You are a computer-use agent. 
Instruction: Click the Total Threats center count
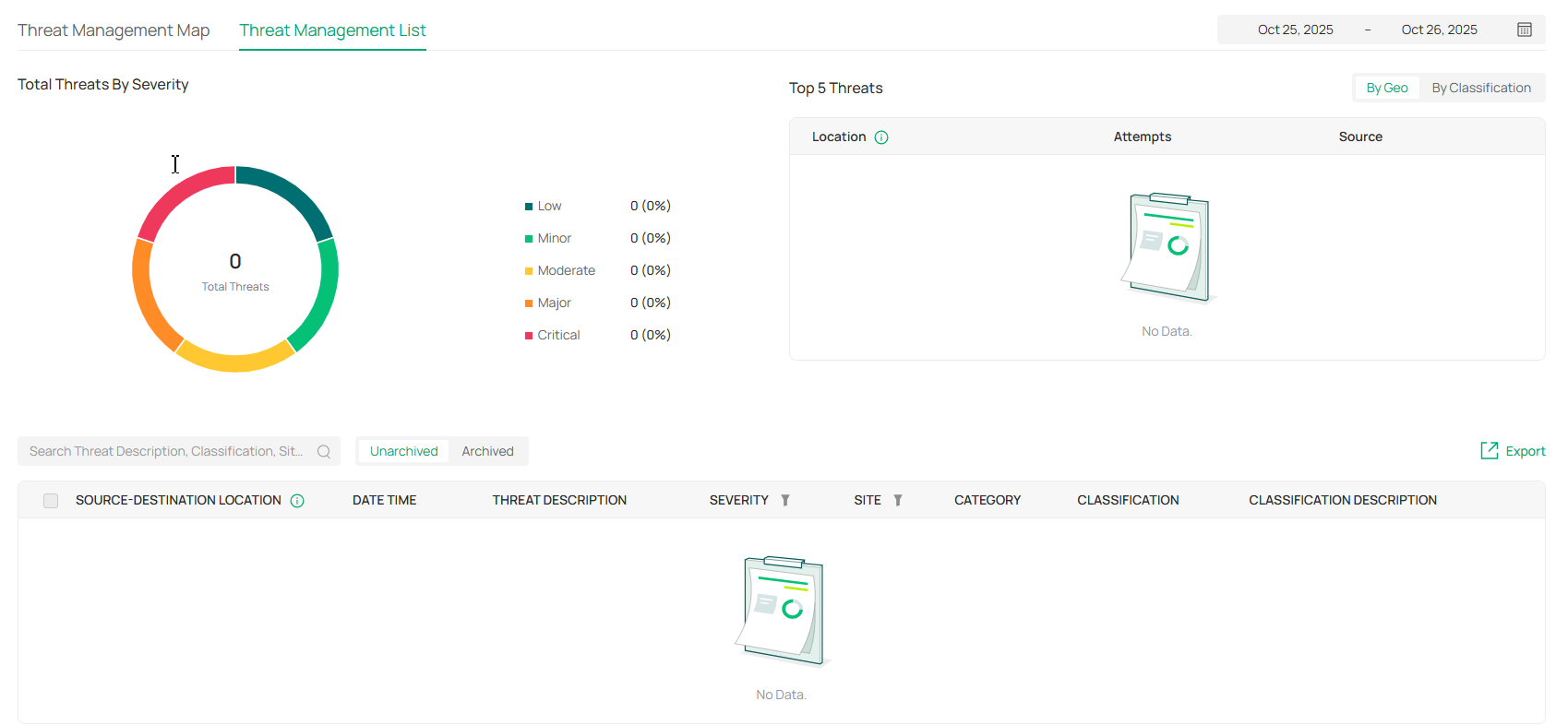tap(235, 262)
